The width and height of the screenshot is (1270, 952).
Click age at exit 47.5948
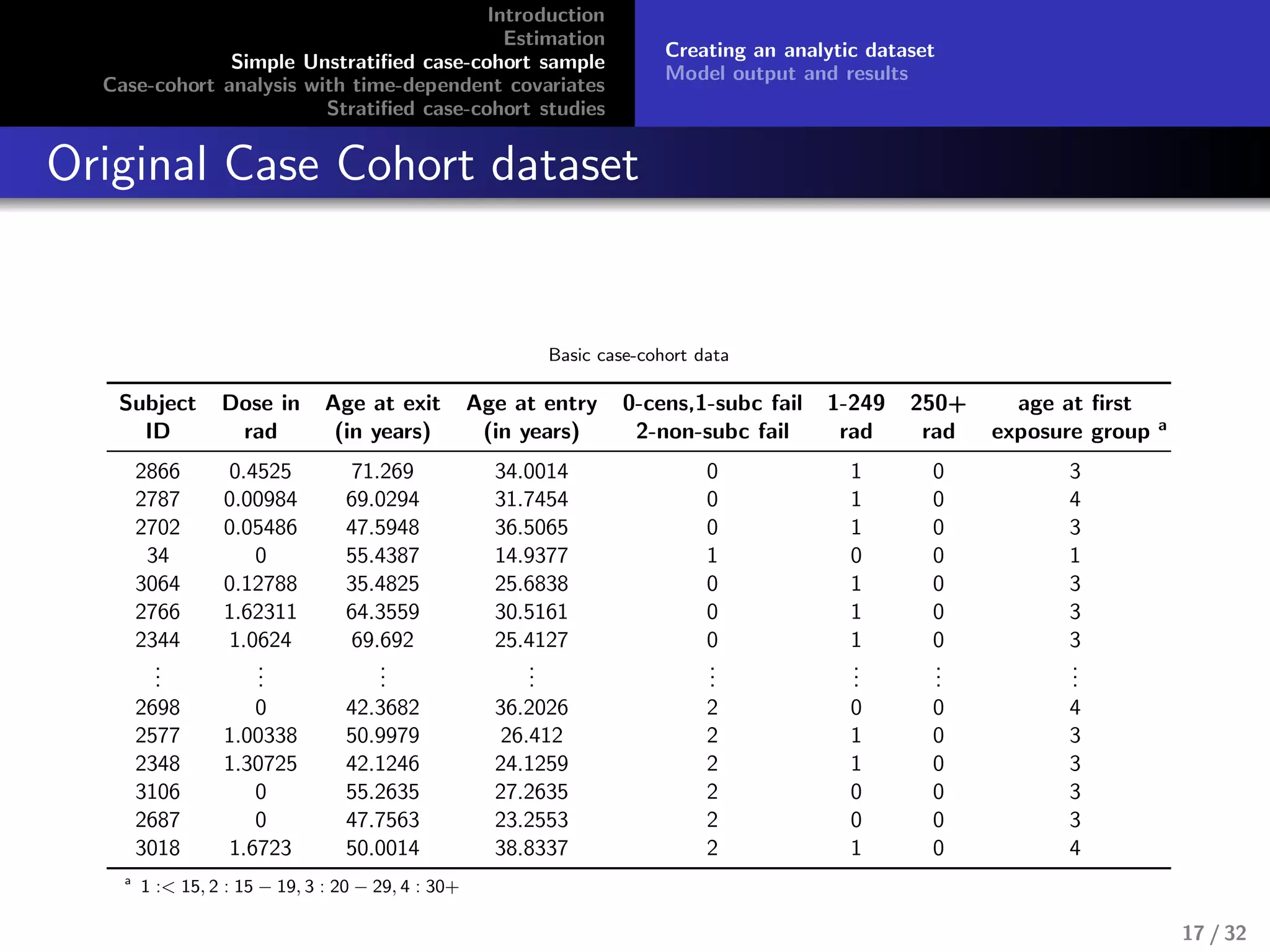coord(383,527)
